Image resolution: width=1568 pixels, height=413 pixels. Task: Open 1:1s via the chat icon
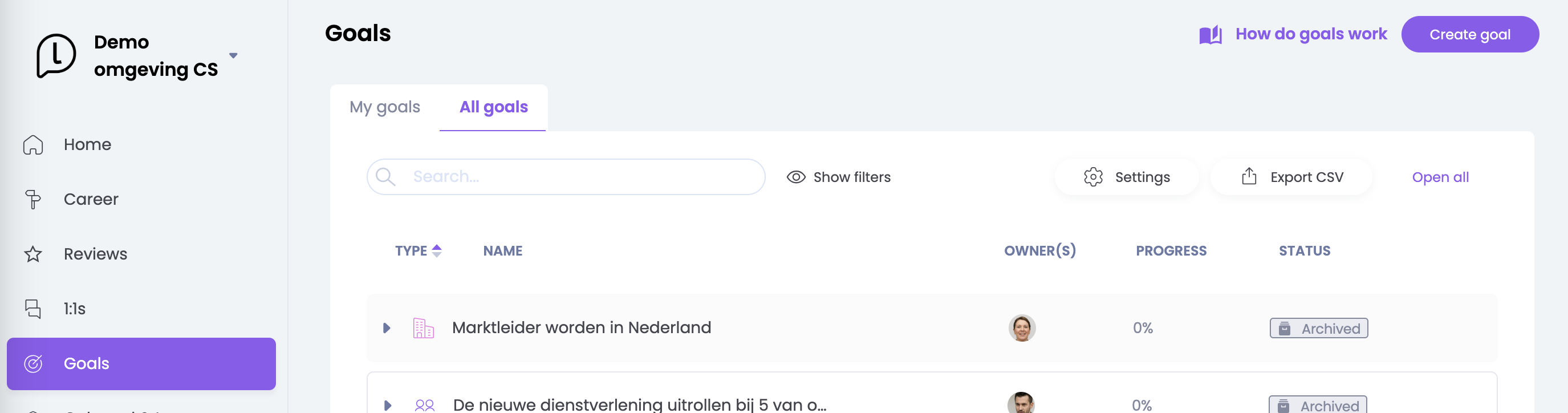[x=33, y=309]
